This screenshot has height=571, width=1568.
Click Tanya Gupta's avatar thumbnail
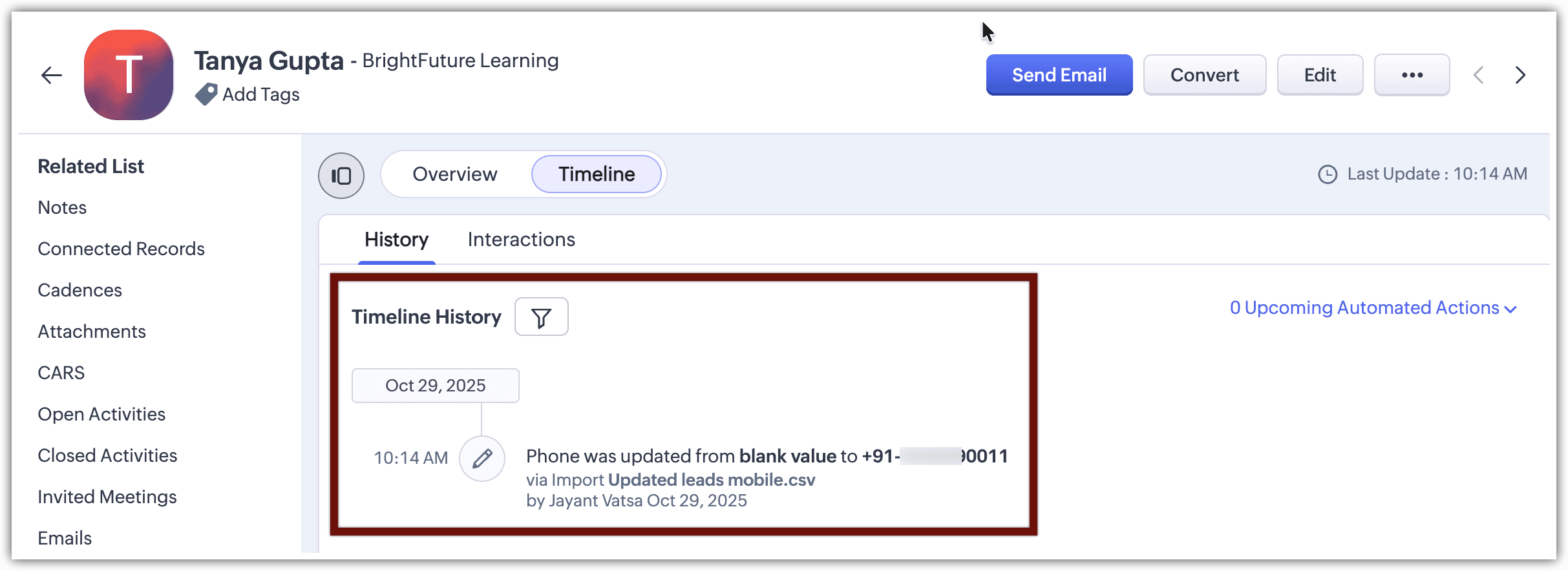(129, 75)
